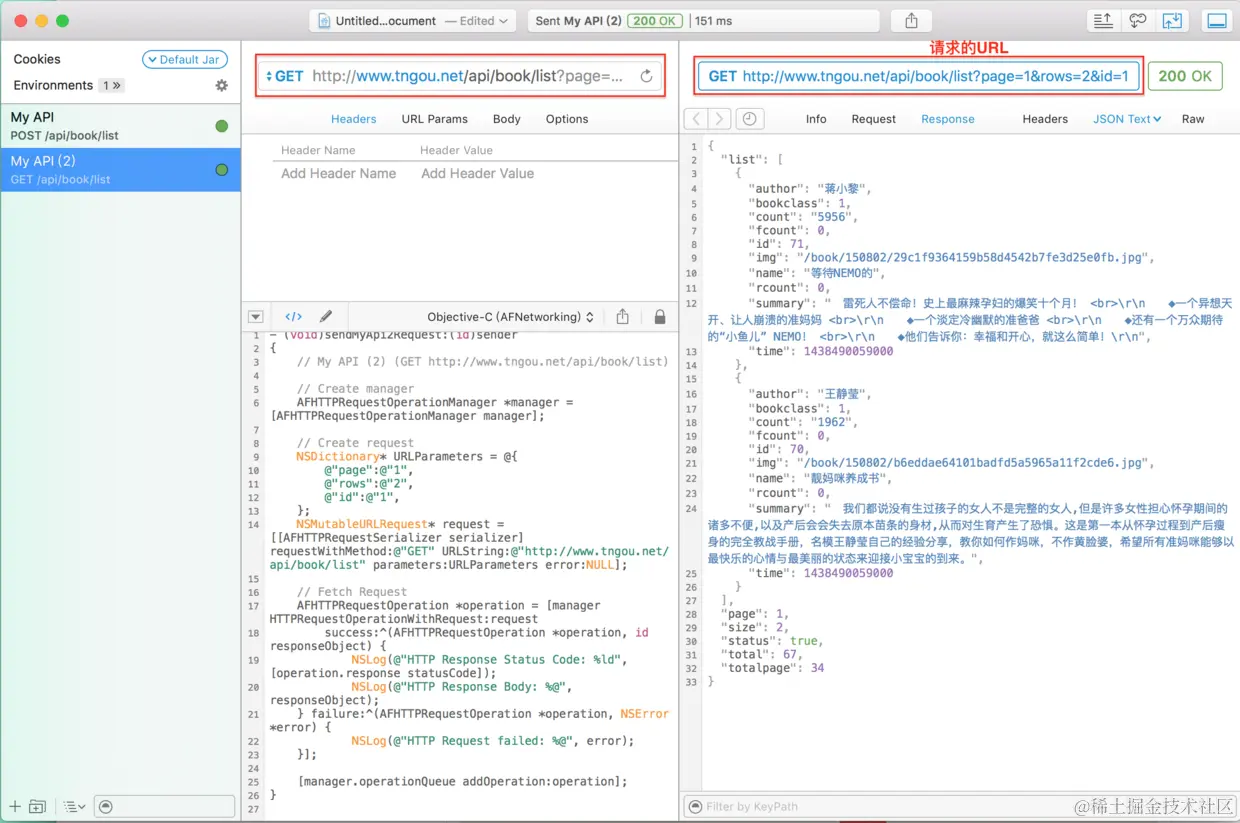Add a new group folder
1240x823 pixels.
point(37,806)
